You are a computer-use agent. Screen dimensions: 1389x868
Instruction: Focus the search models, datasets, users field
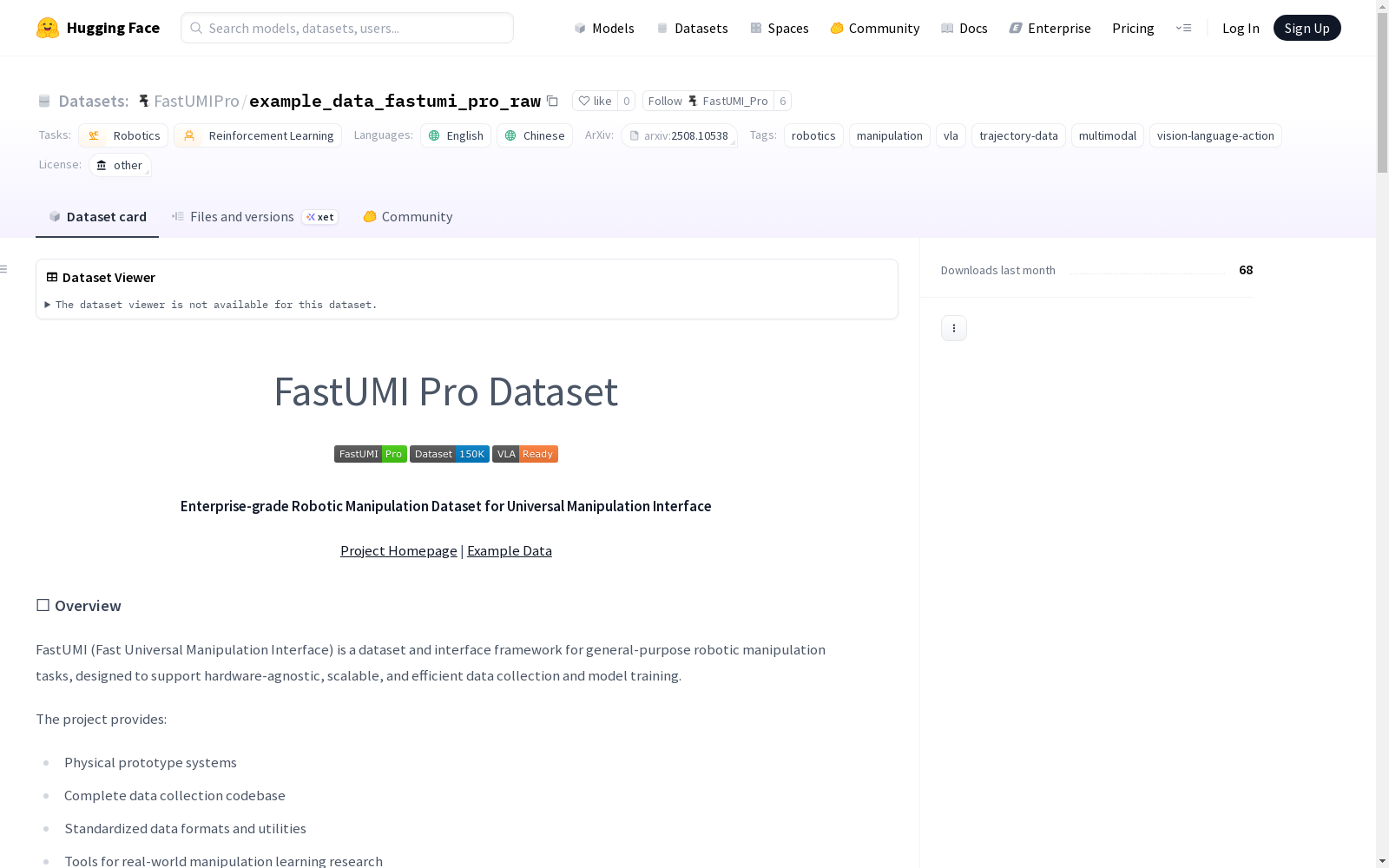(x=347, y=28)
